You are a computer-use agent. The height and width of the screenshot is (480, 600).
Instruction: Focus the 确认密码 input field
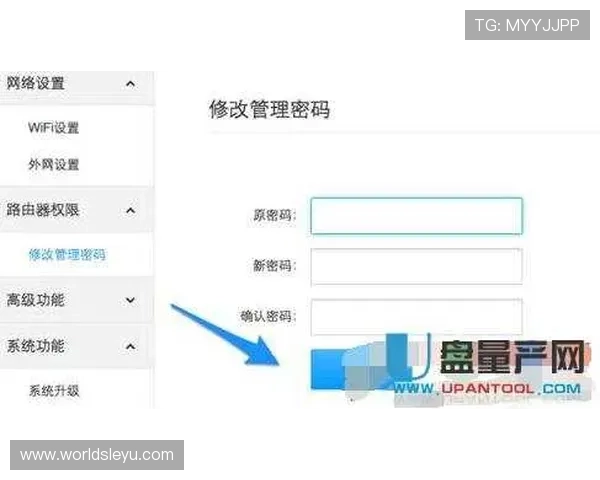coord(416,317)
